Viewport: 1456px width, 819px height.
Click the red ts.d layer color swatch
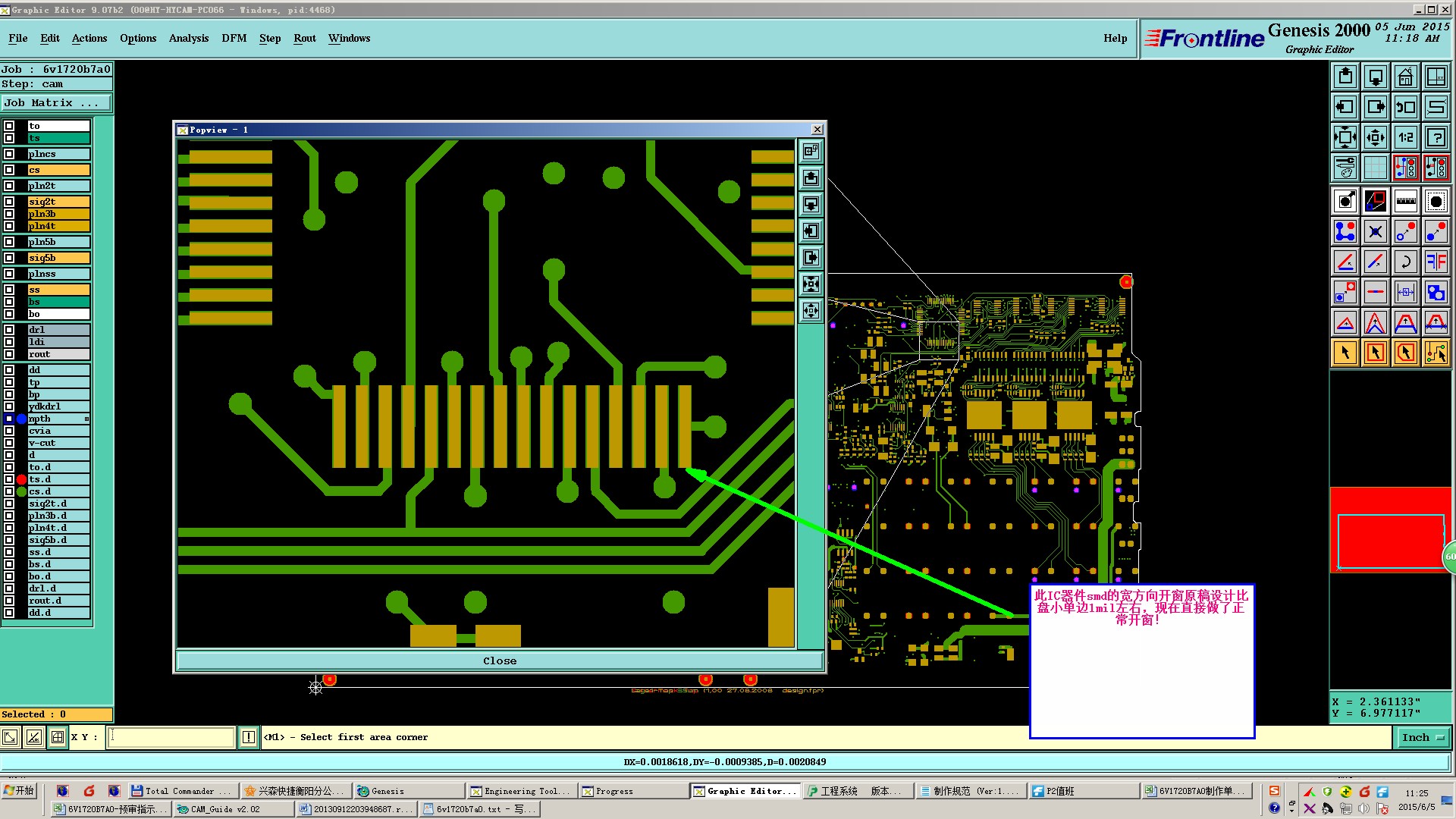point(21,479)
